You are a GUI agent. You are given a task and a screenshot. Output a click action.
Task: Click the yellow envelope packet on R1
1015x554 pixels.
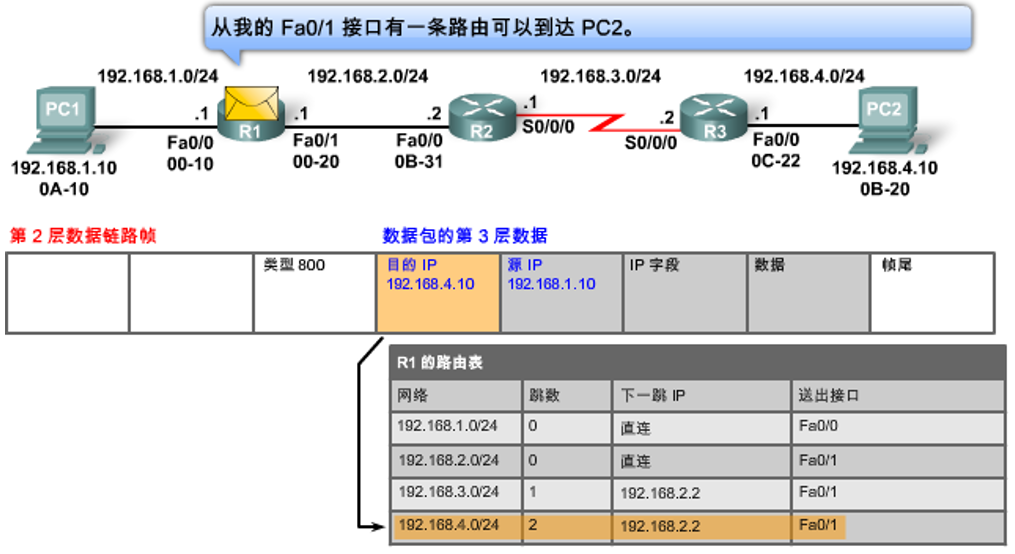click(x=252, y=104)
